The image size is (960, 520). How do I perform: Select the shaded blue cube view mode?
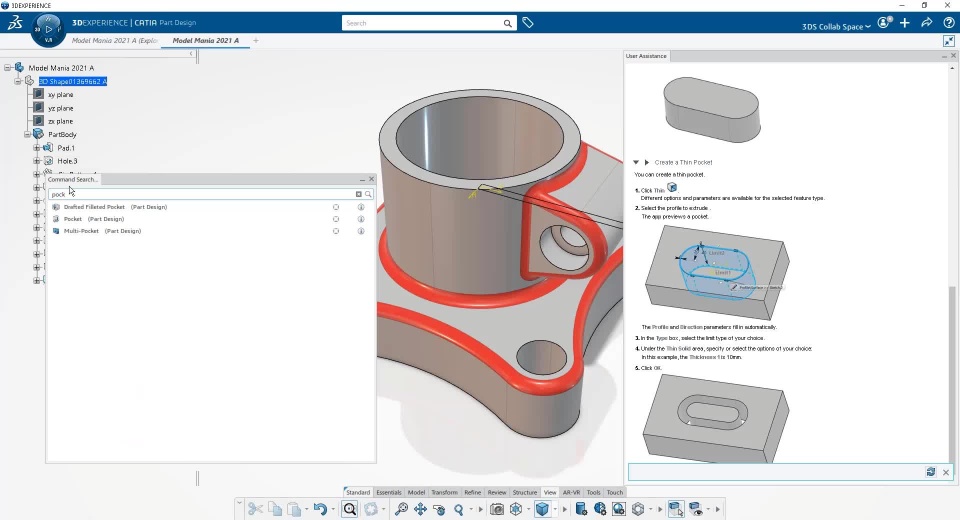542,509
